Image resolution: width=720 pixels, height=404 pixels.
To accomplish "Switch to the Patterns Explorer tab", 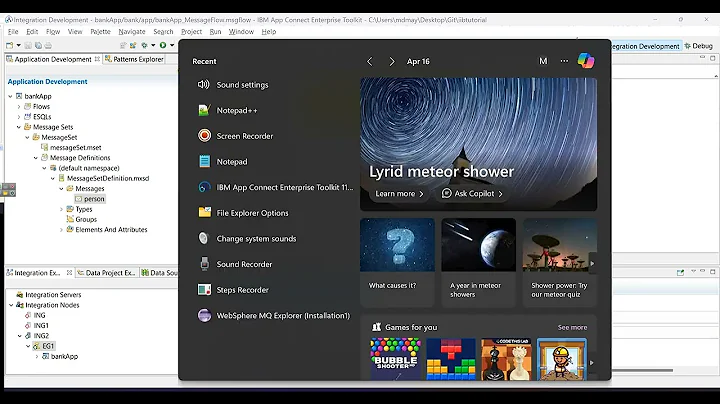I will coord(134,59).
